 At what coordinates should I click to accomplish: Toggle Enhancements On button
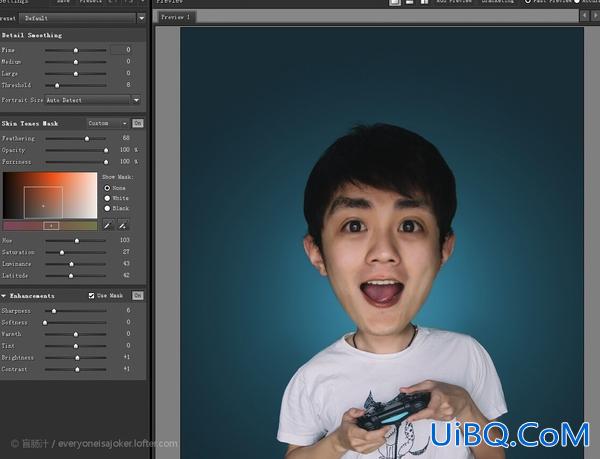pos(138,296)
